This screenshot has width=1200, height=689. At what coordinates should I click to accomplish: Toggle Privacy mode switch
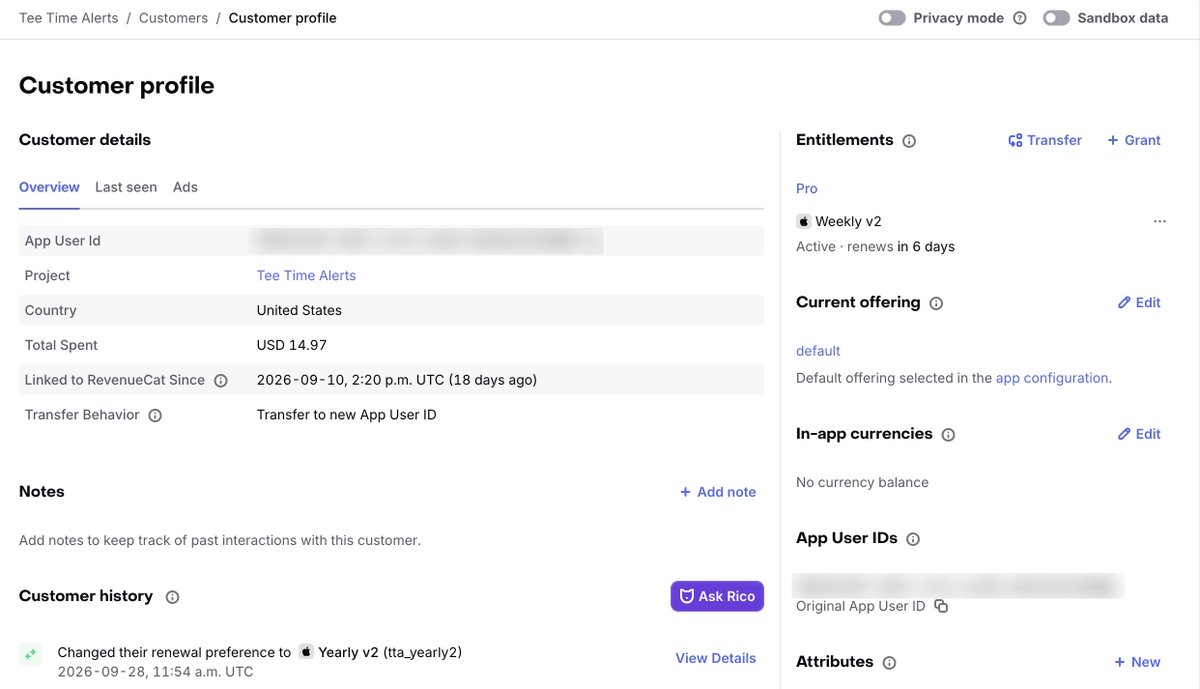pos(892,18)
